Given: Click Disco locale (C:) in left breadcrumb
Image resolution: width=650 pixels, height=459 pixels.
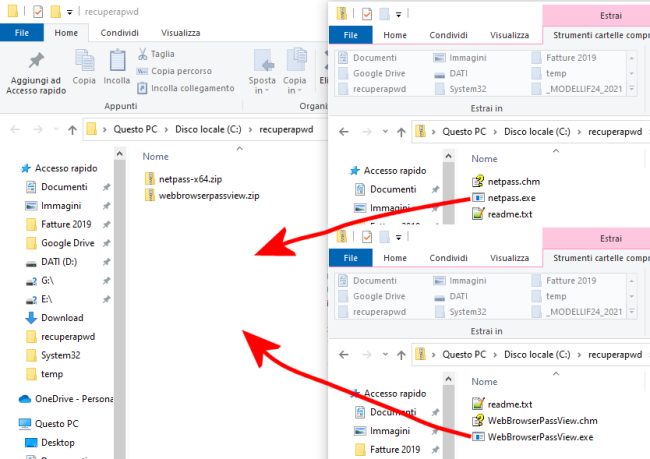Looking at the screenshot, I should tap(212, 130).
